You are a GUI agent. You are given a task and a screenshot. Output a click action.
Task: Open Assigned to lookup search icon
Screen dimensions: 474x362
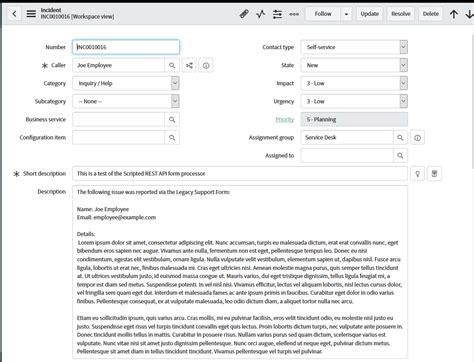point(400,155)
